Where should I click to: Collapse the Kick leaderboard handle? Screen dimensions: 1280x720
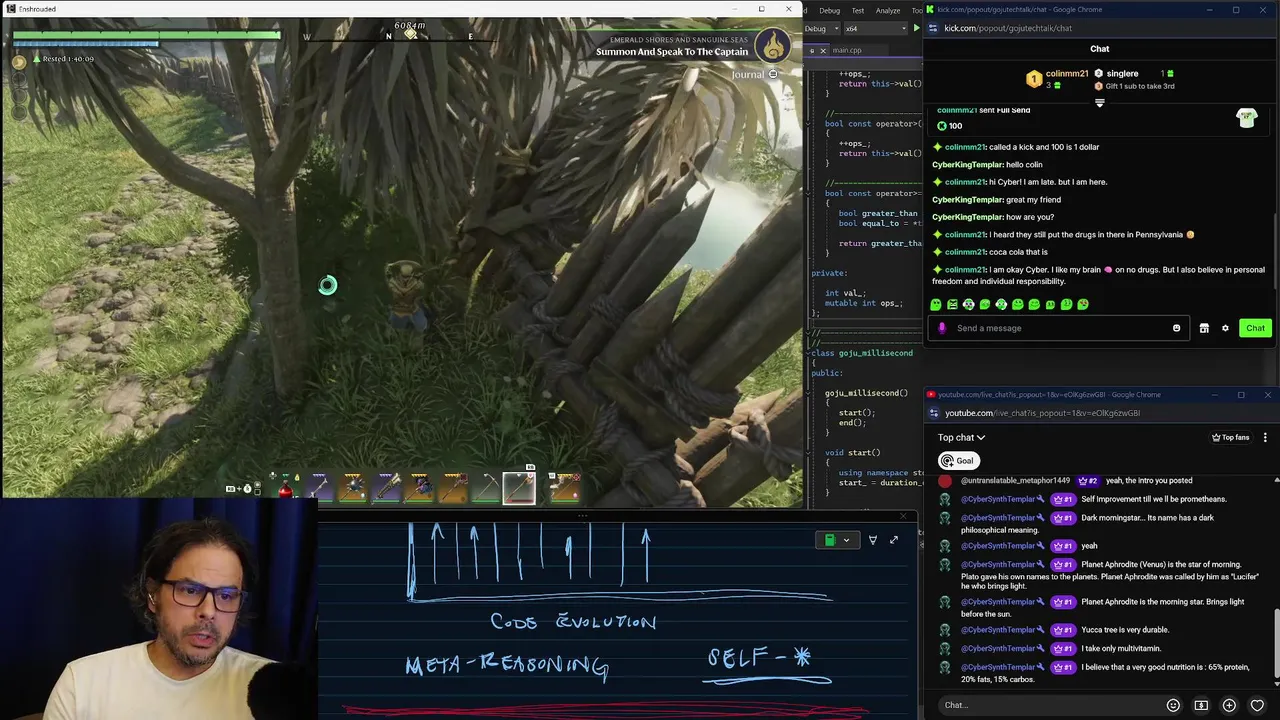pyautogui.click(x=1100, y=102)
